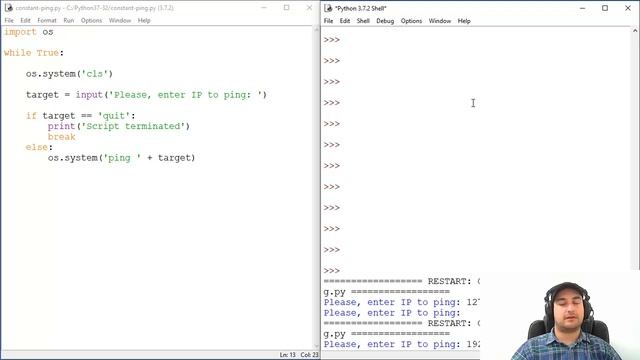Screen dimensions: 640x360
Task: Minimize the constant-ping.py editor window
Action: pyautogui.click(x=264, y=8)
